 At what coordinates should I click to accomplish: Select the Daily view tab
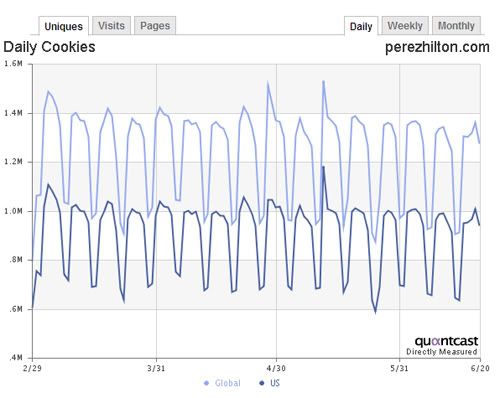click(361, 26)
